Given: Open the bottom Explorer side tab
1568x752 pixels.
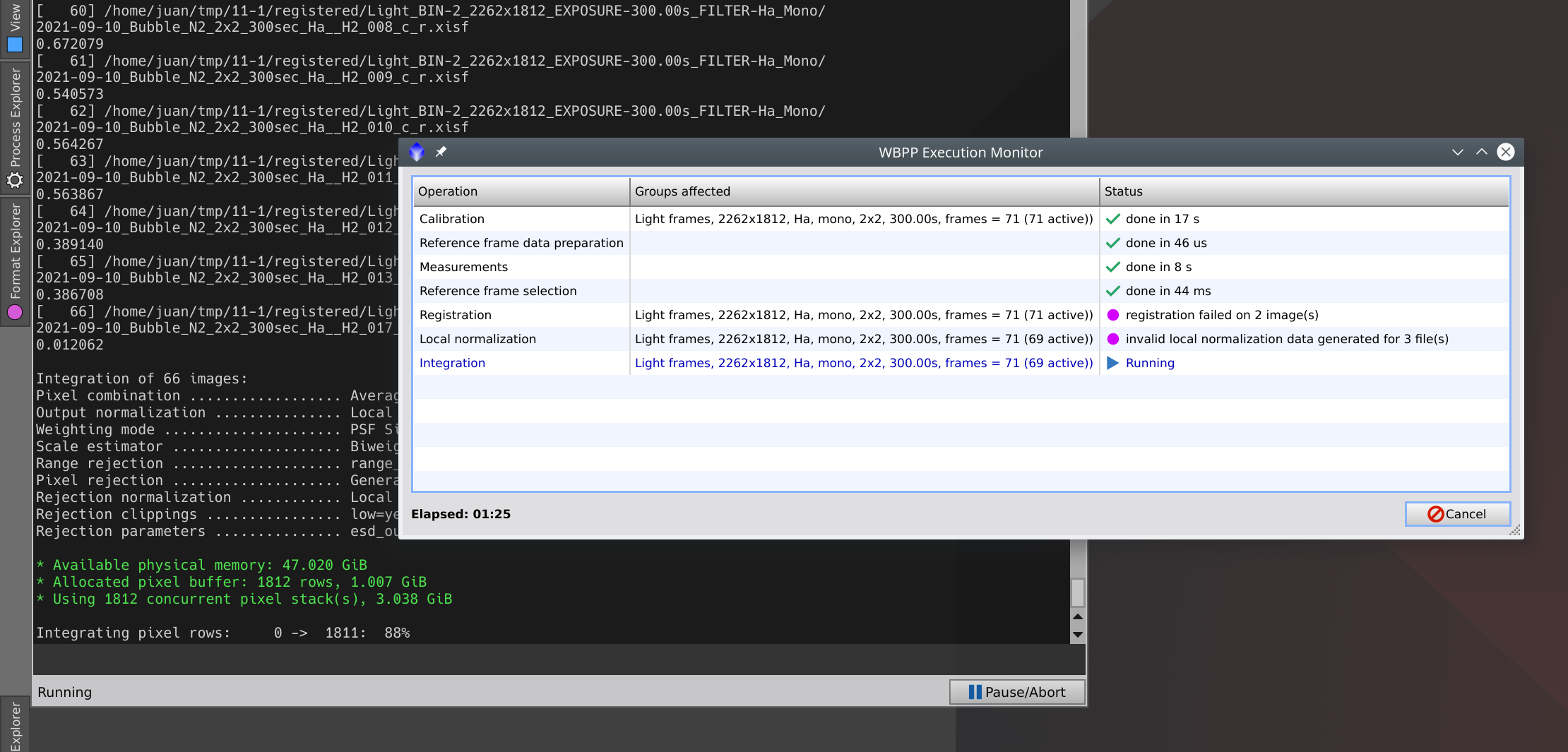Looking at the screenshot, I should [x=15, y=725].
